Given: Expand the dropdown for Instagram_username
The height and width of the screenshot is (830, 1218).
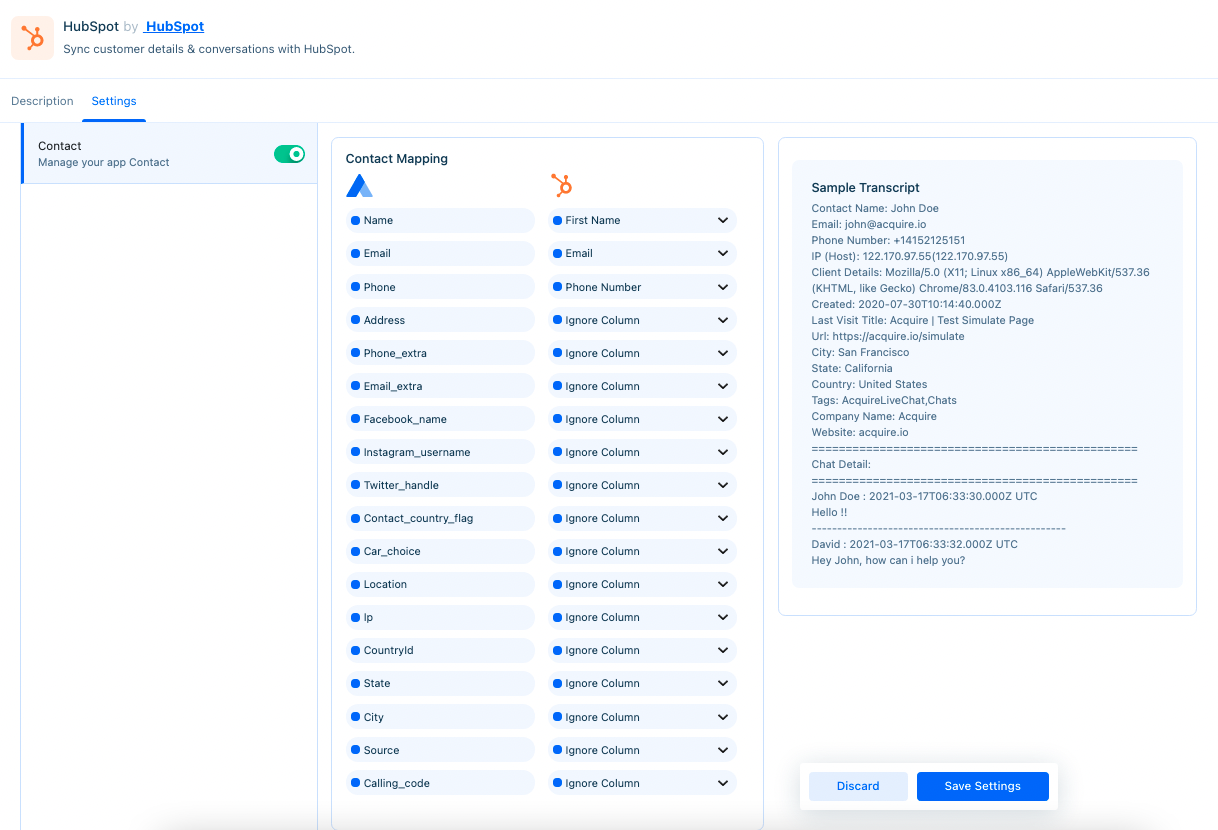Looking at the screenshot, I should point(642,452).
